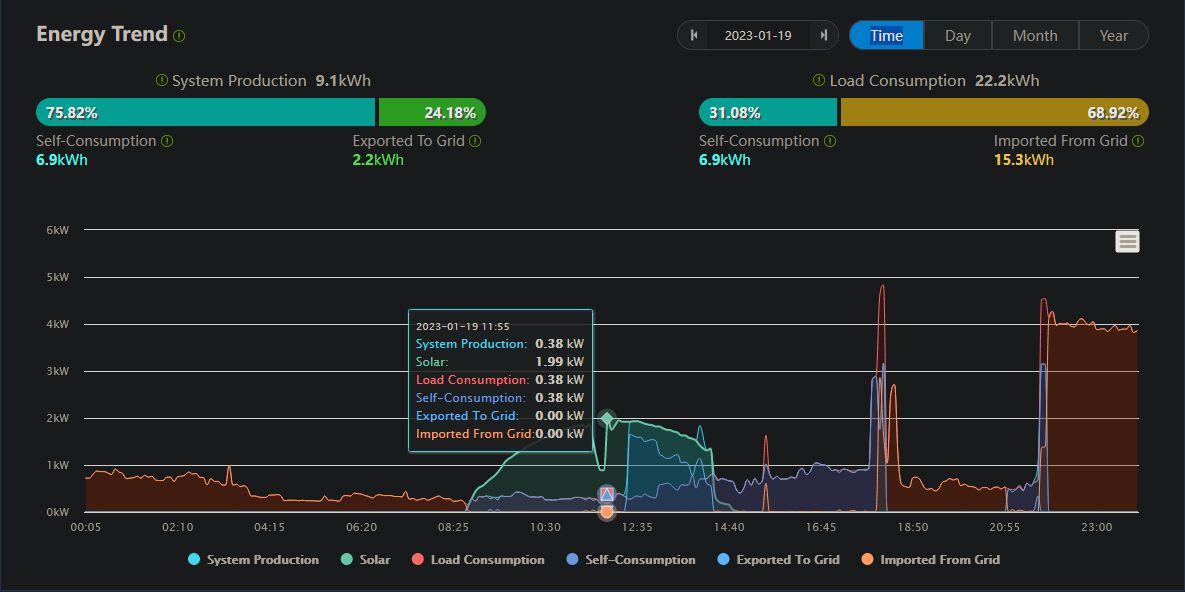Click info icon before Load Consumption
This screenshot has height=592, width=1185.
coord(818,81)
